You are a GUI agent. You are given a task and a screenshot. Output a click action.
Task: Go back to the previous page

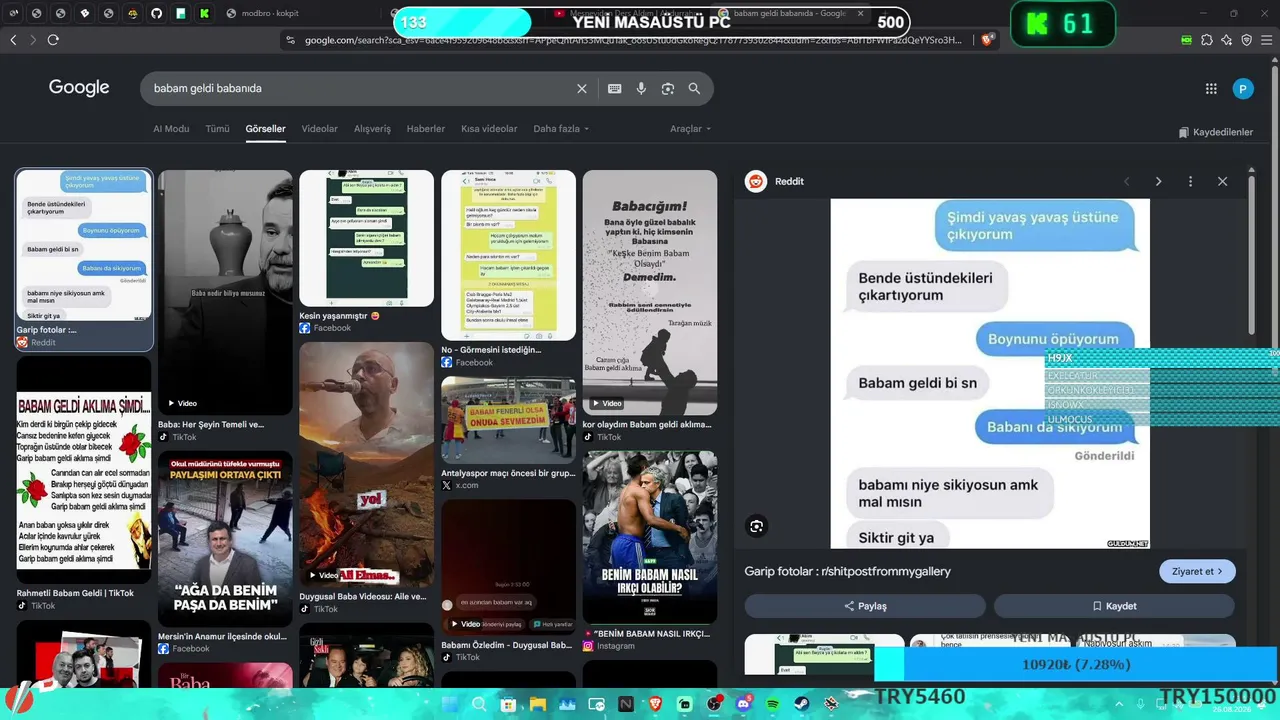[13, 40]
